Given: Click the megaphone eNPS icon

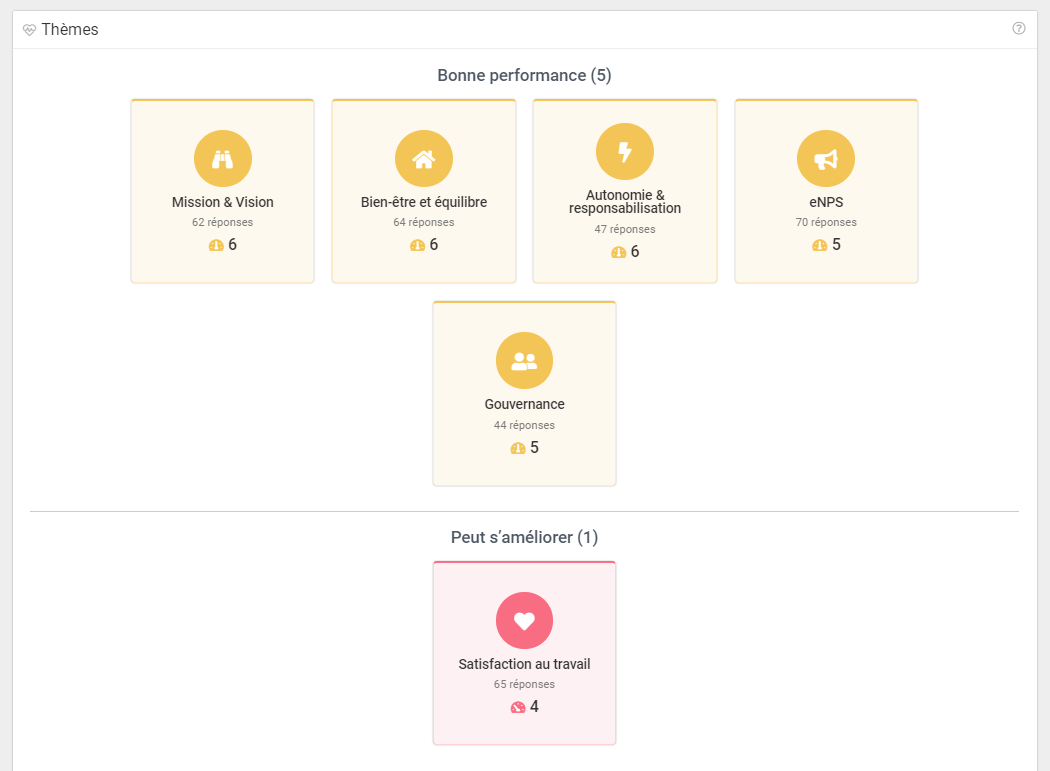Looking at the screenshot, I should coord(826,159).
